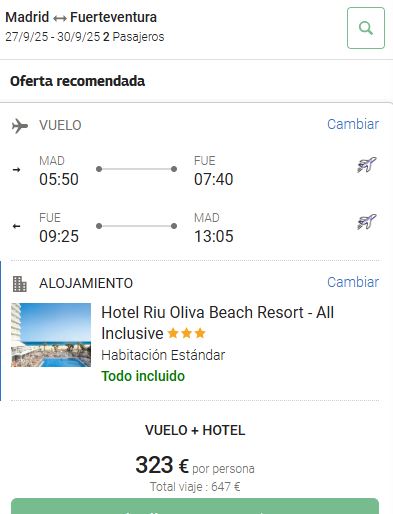This screenshot has width=393, height=514.
Task: Click the right arrow outbound flight icon
Action: tap(16, 170)
